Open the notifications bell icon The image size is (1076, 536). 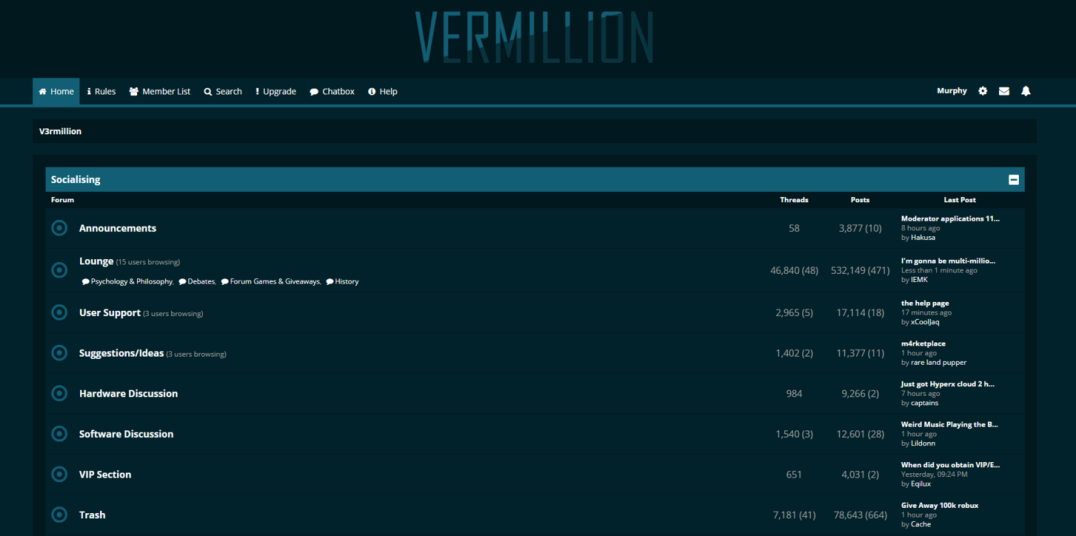1026,91
